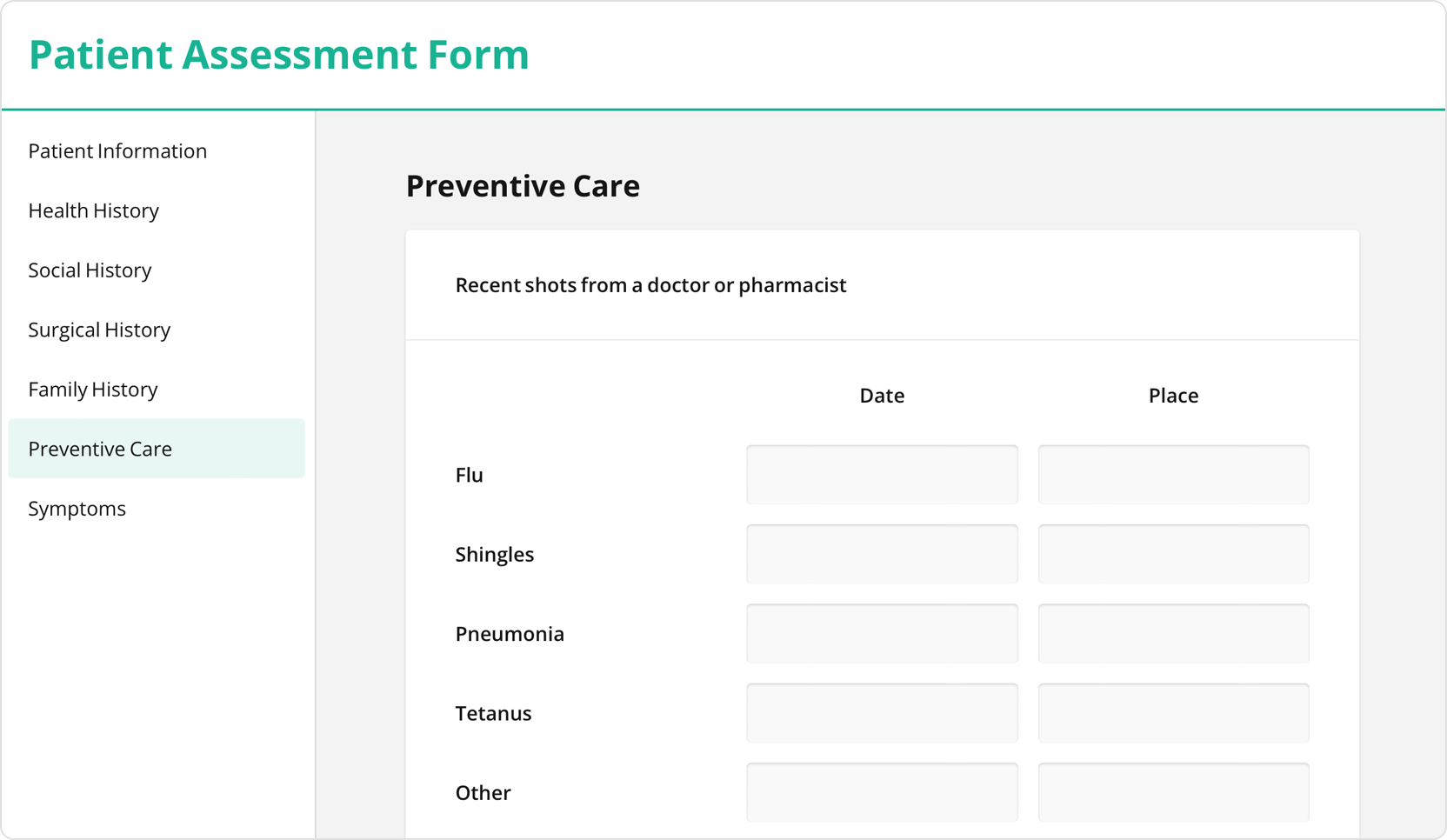The width and height of the screenshot is (1447, 840).
Task: Open the Health History section
Action: coord(93,210)
